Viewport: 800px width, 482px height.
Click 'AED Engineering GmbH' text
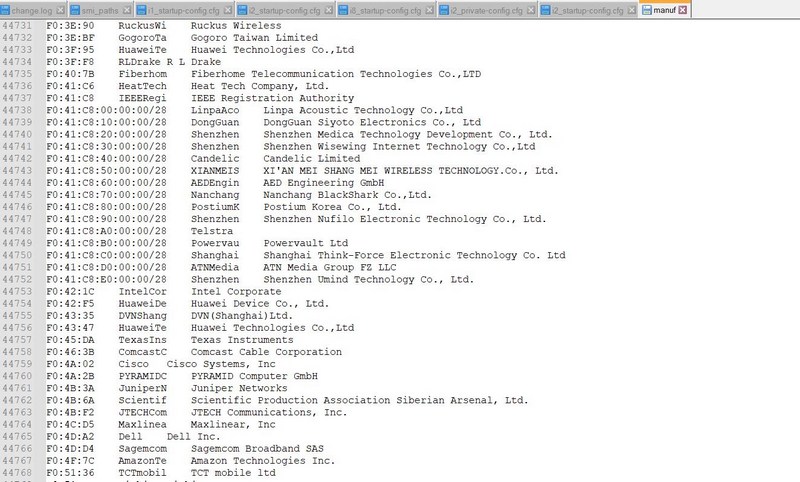323,183
